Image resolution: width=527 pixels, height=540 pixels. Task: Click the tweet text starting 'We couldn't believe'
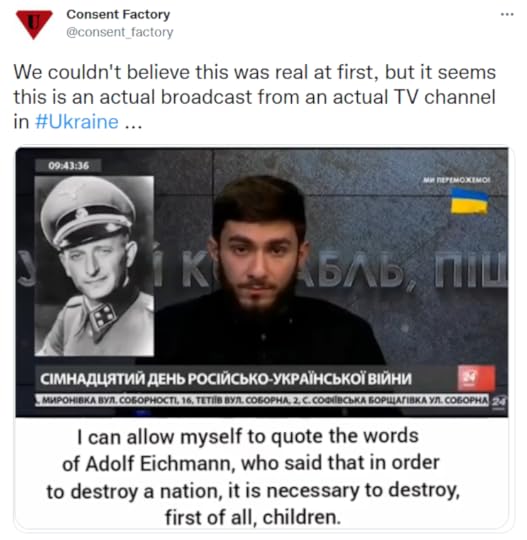[255, 97]
